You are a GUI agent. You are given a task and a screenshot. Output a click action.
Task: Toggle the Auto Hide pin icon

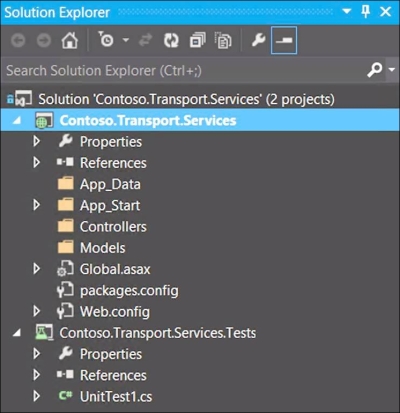pos(366,12)
